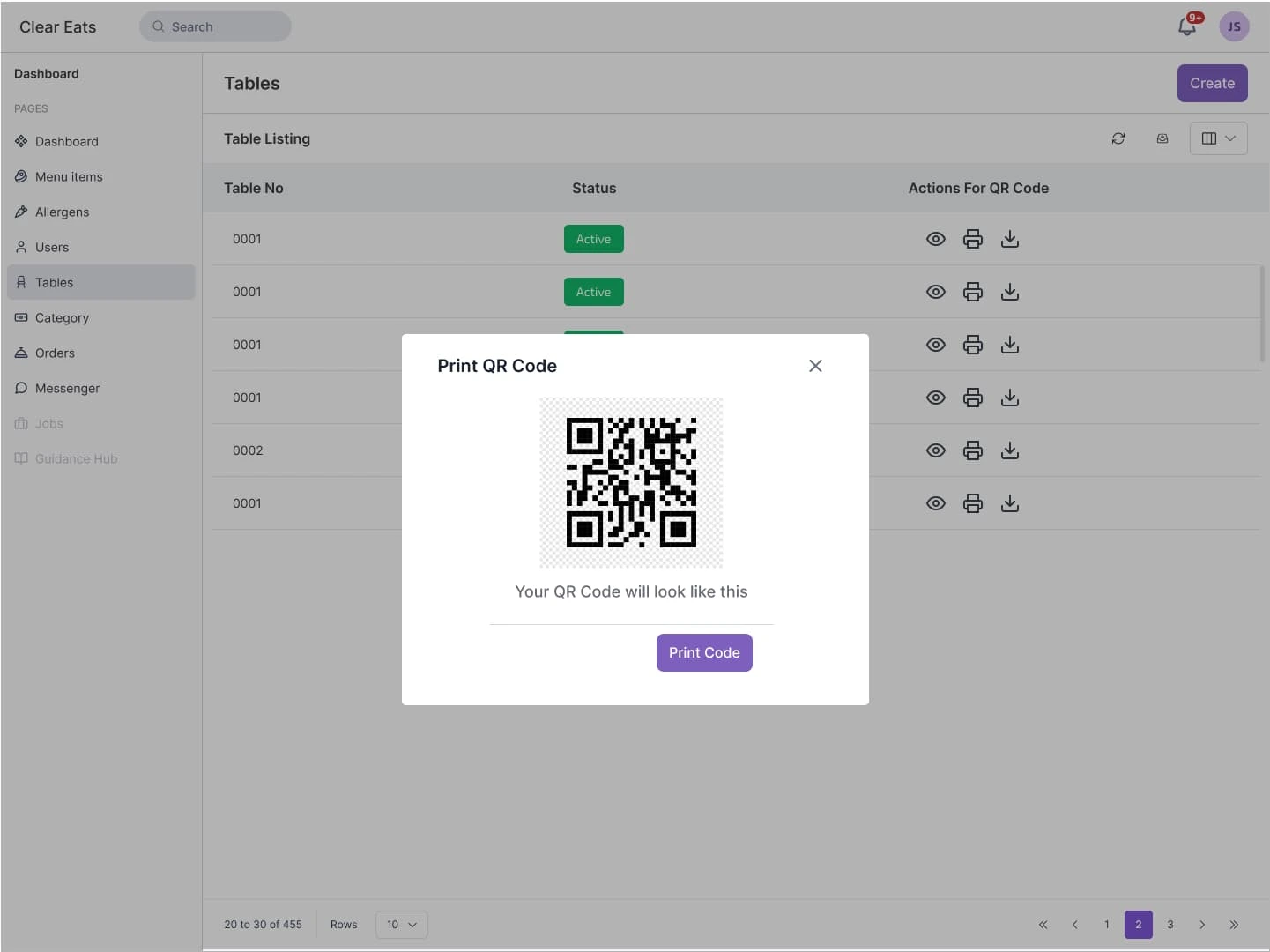This screenshot has width=1270, height=952.
Task: Close the Print QR Code dialog
Action: (x=815, y=366)
